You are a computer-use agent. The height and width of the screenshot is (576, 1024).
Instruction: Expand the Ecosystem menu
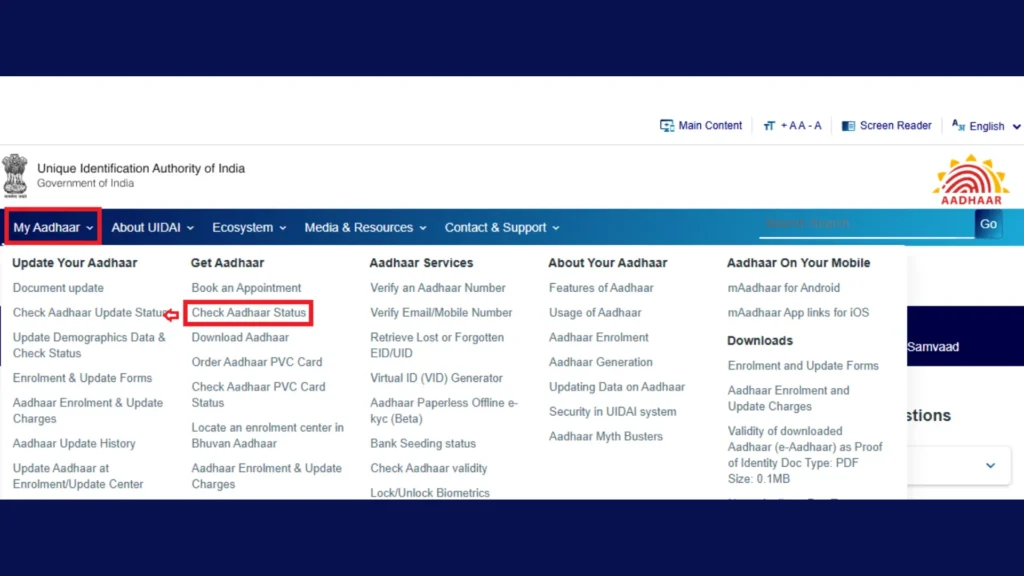coord(249,227)
